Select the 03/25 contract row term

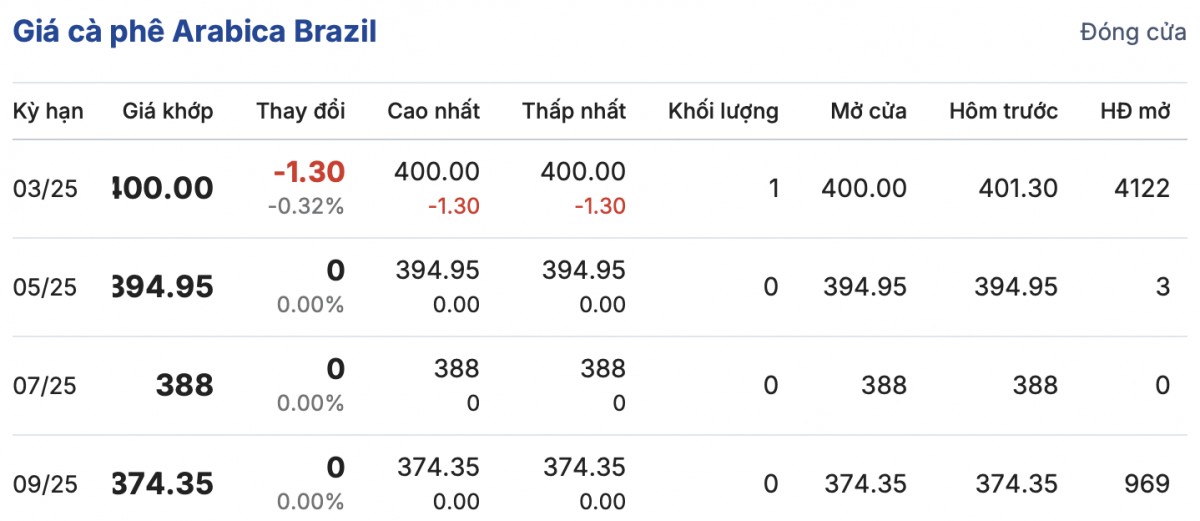pyautogui.click(x=45, y=189)
